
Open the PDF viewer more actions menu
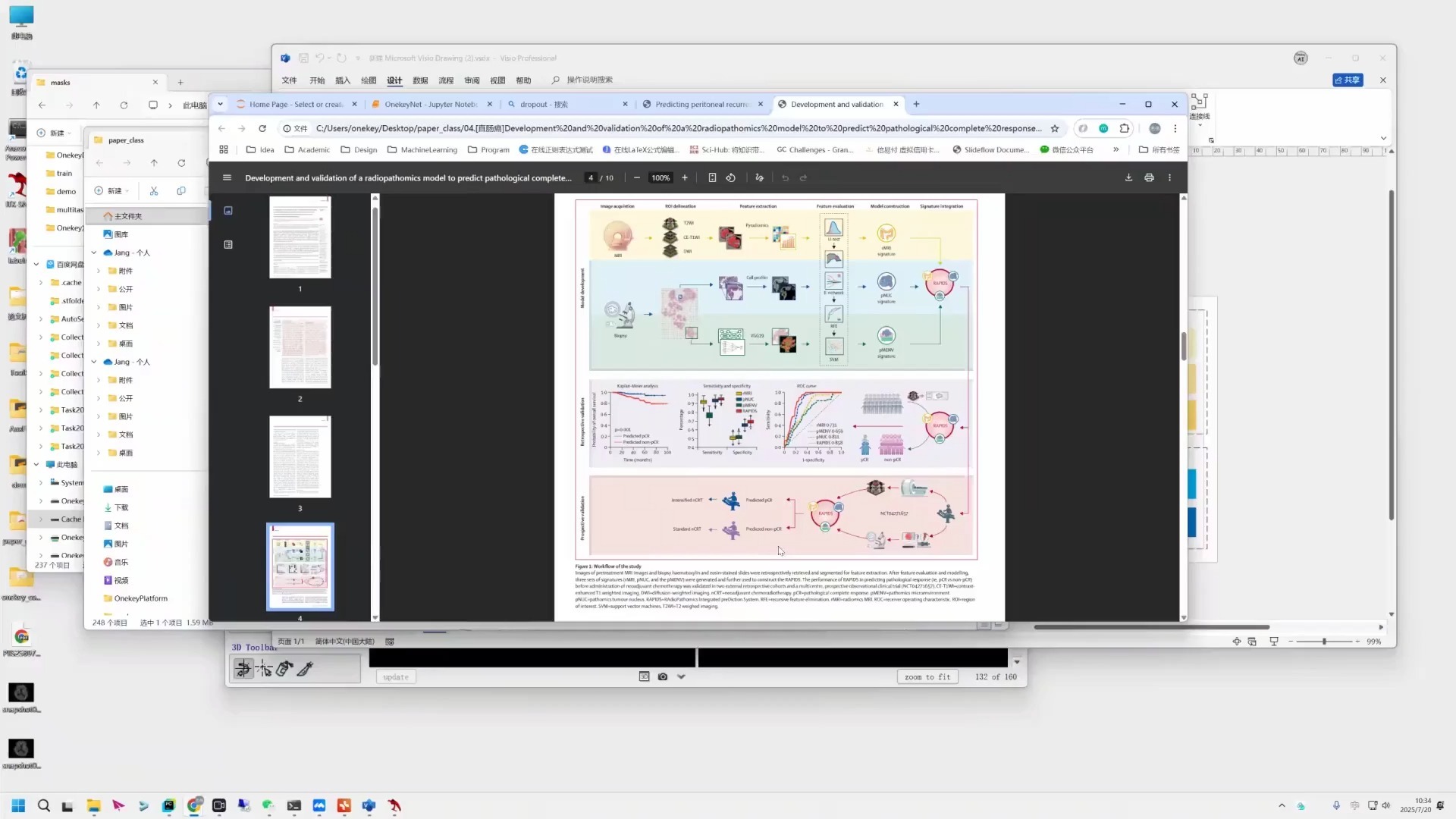pos(1170,177)
